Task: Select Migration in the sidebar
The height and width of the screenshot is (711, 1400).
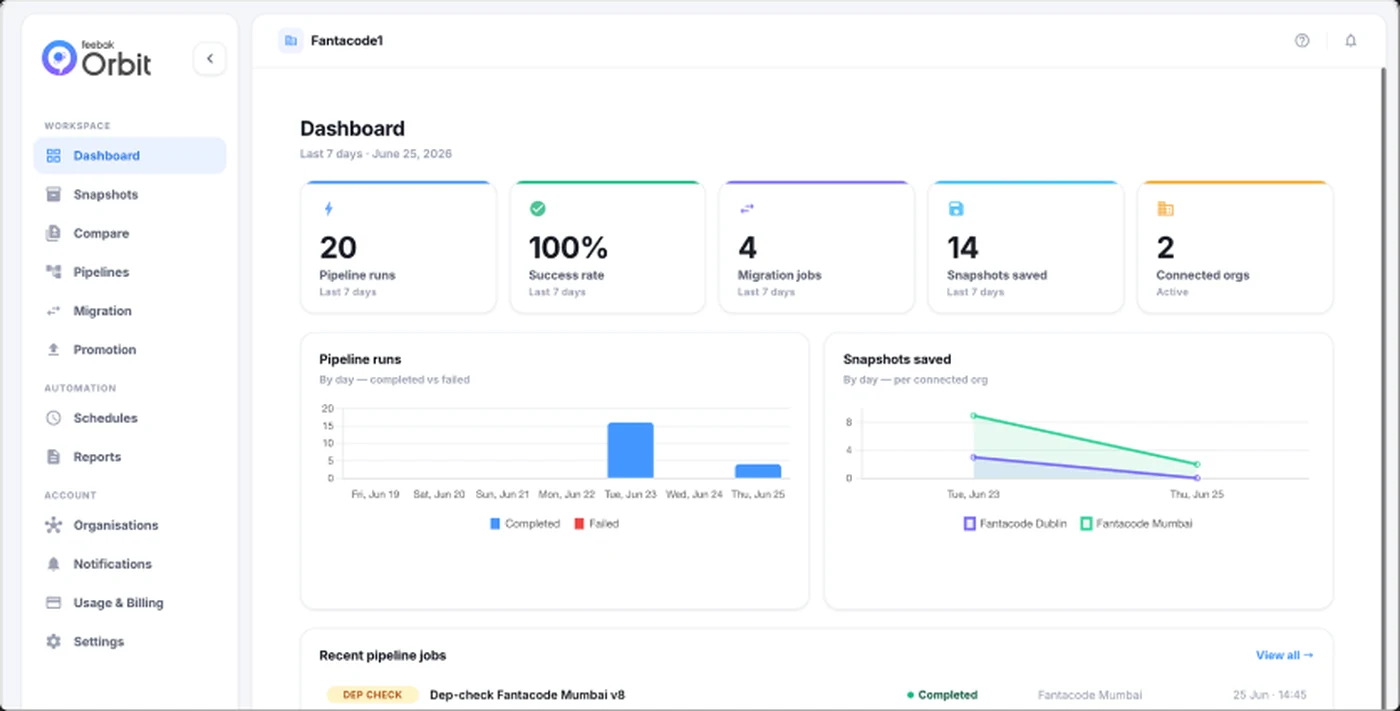Action: pos(130,311)
